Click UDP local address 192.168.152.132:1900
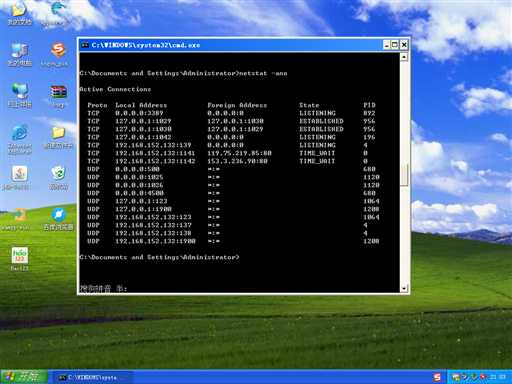The height and width of the screenshot is (384, 512). coord(155,241)
